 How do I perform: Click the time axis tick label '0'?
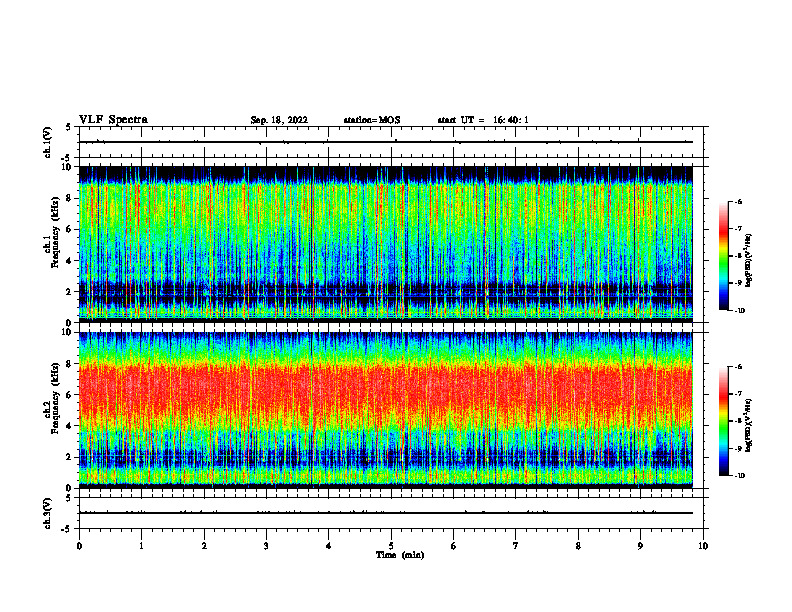coord(79,546)
